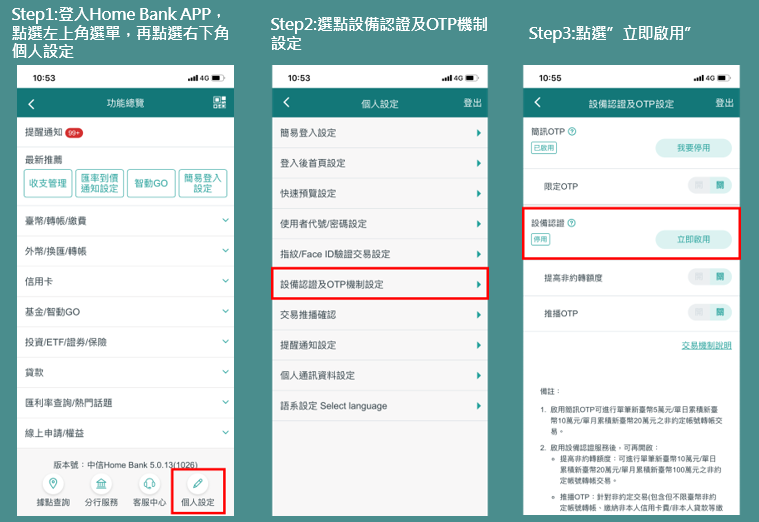The image size is (759, 522).
Task: Expand 臺幣/轉帳/繳費 section
Action: [x=125, y=221]
